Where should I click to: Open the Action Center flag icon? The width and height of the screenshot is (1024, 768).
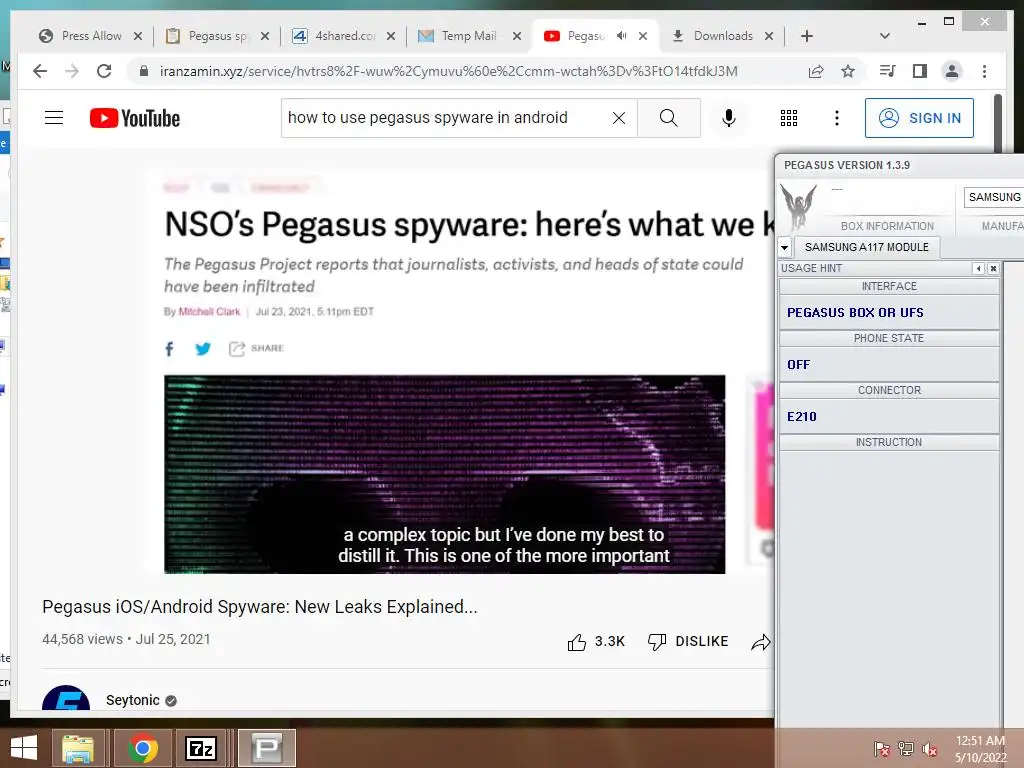(x=881, y=749)
